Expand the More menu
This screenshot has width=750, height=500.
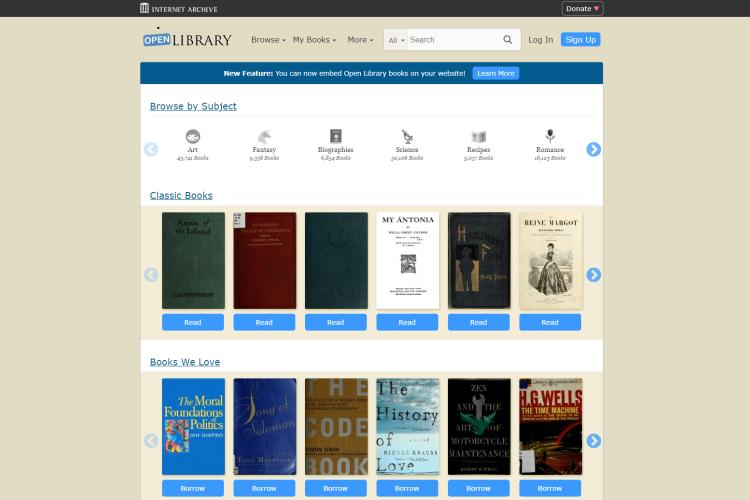point(360,40)
